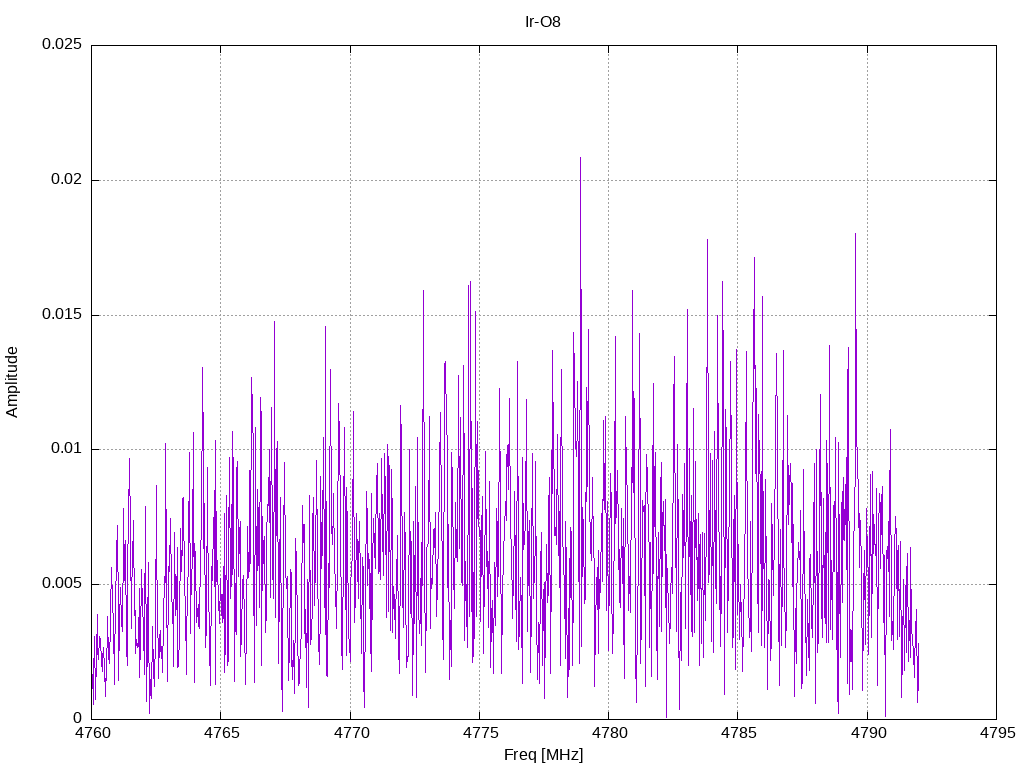Click the x-axis tick label 4775
1024x768 pixels.
480,733
